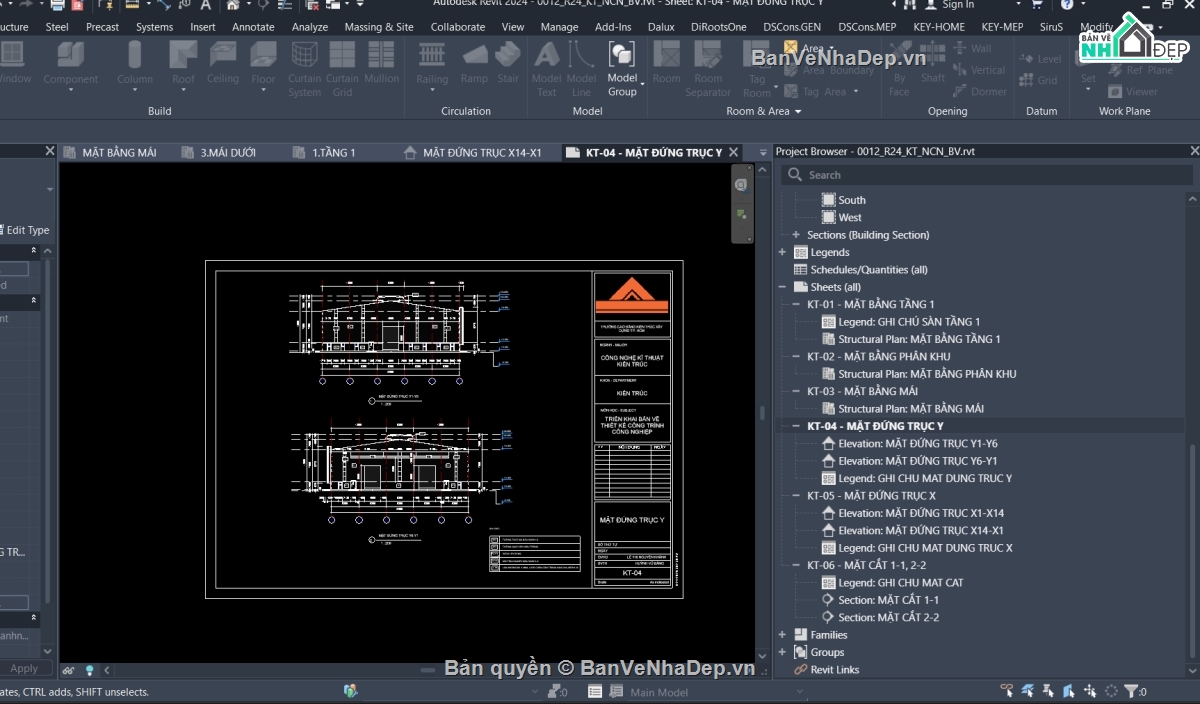Open the Massing & Site ribbon tab
The height and width of the screenshot is (704, 1200).
tap(379, 27)
